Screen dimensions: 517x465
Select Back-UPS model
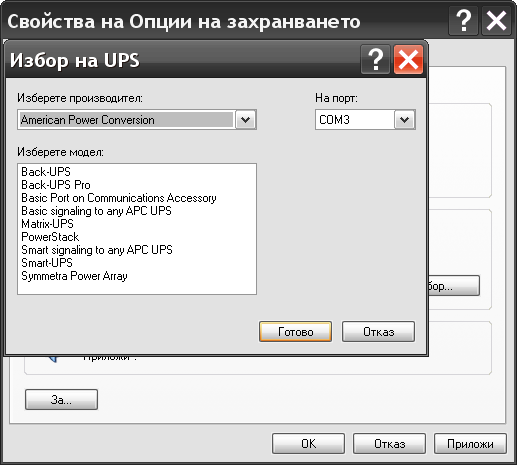(46, 172)
